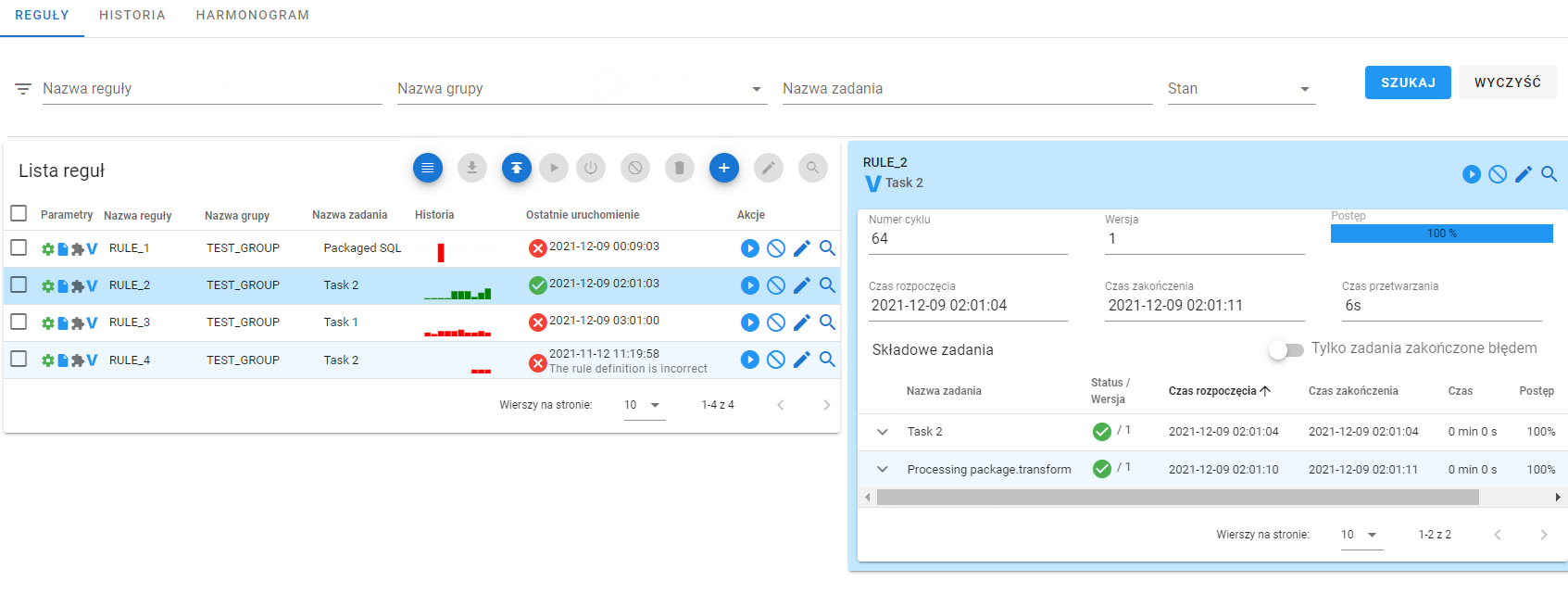The image size is (1568, 594).
Task: Click the SZUKAJ button
Action: 1408,82
